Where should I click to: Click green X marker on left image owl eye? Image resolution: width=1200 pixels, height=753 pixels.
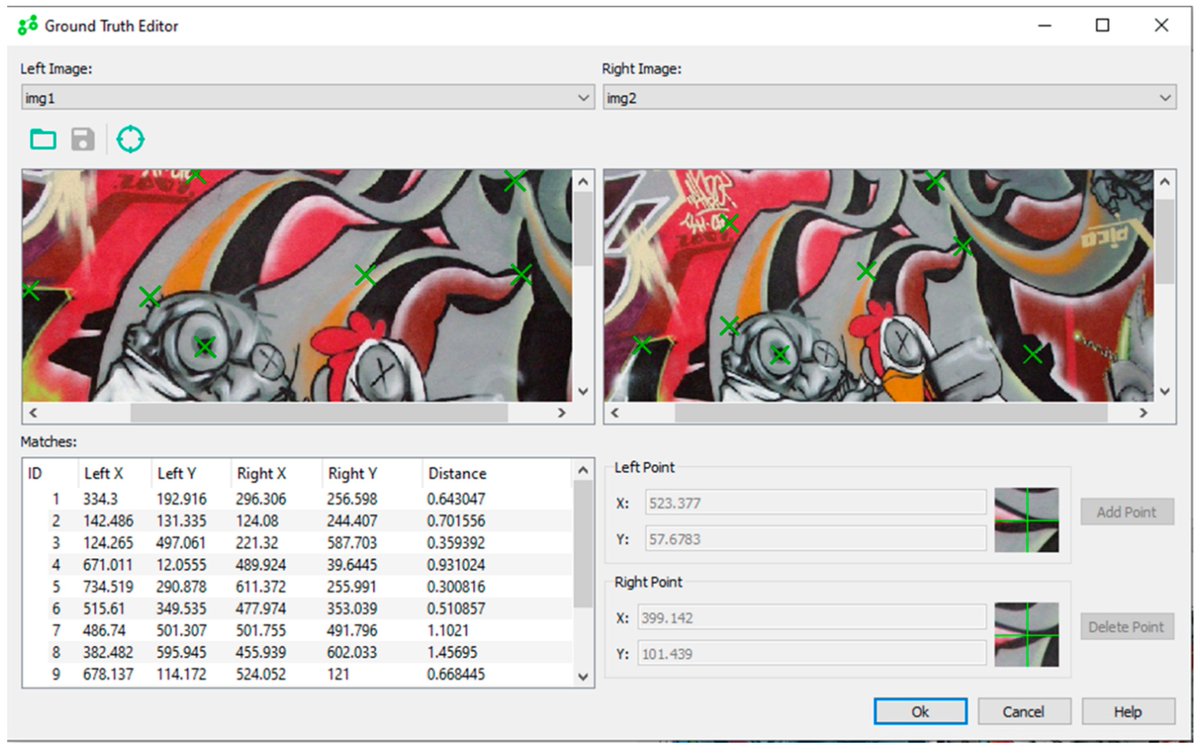205,347
